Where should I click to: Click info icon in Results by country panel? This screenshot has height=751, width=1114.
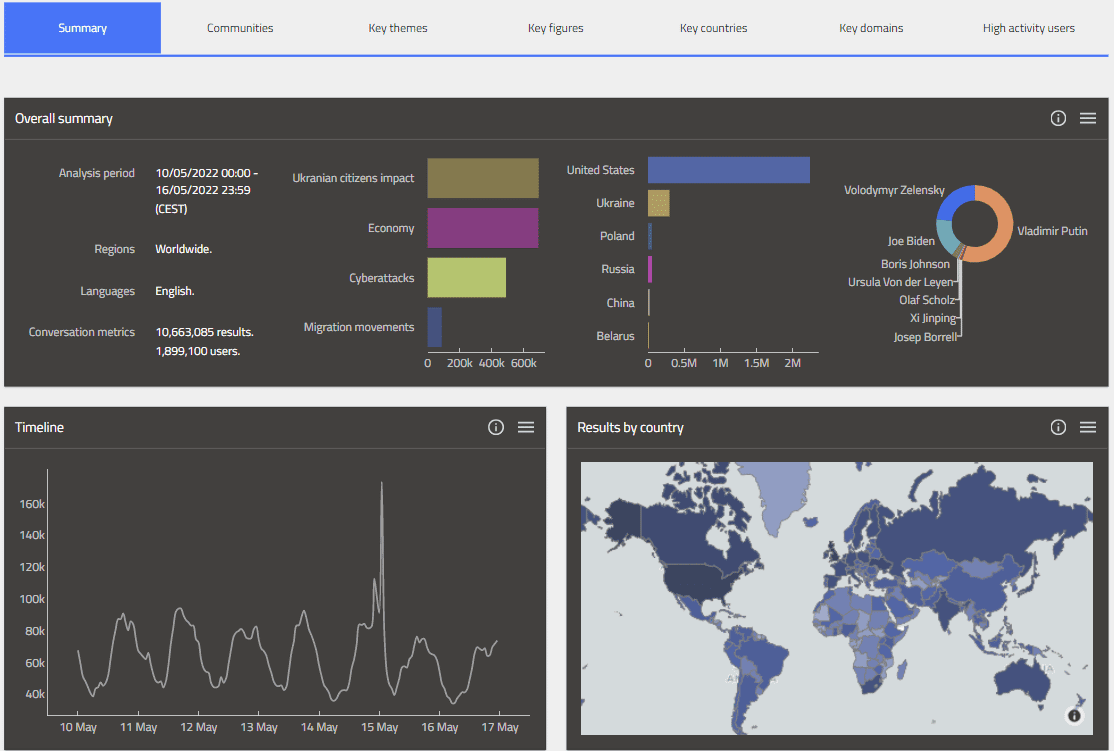point(1058,427)
